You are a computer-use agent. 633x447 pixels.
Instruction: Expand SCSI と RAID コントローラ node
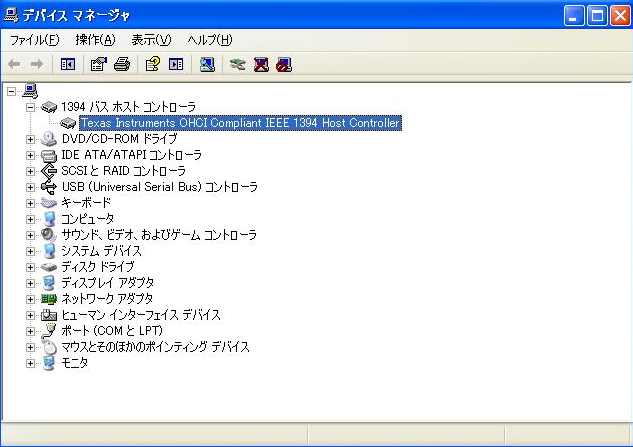(x=30, y=171)
